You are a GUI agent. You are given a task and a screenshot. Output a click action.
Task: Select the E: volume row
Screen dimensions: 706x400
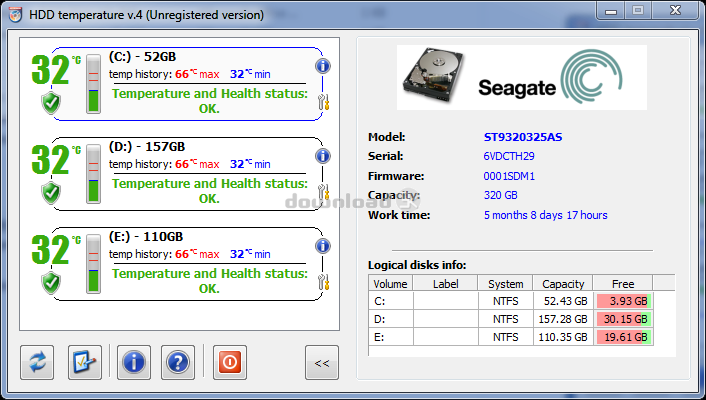tap(511, 337)
